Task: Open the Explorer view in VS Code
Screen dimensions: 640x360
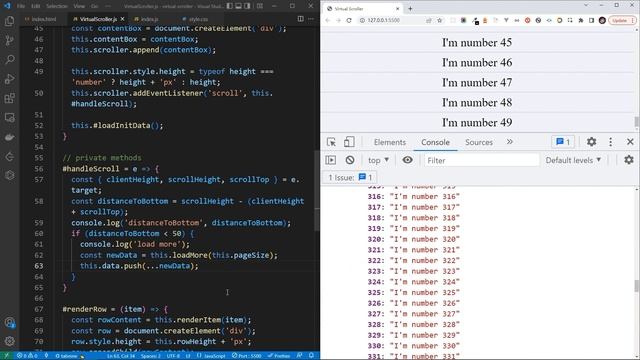Action: (x=9, y=21)
